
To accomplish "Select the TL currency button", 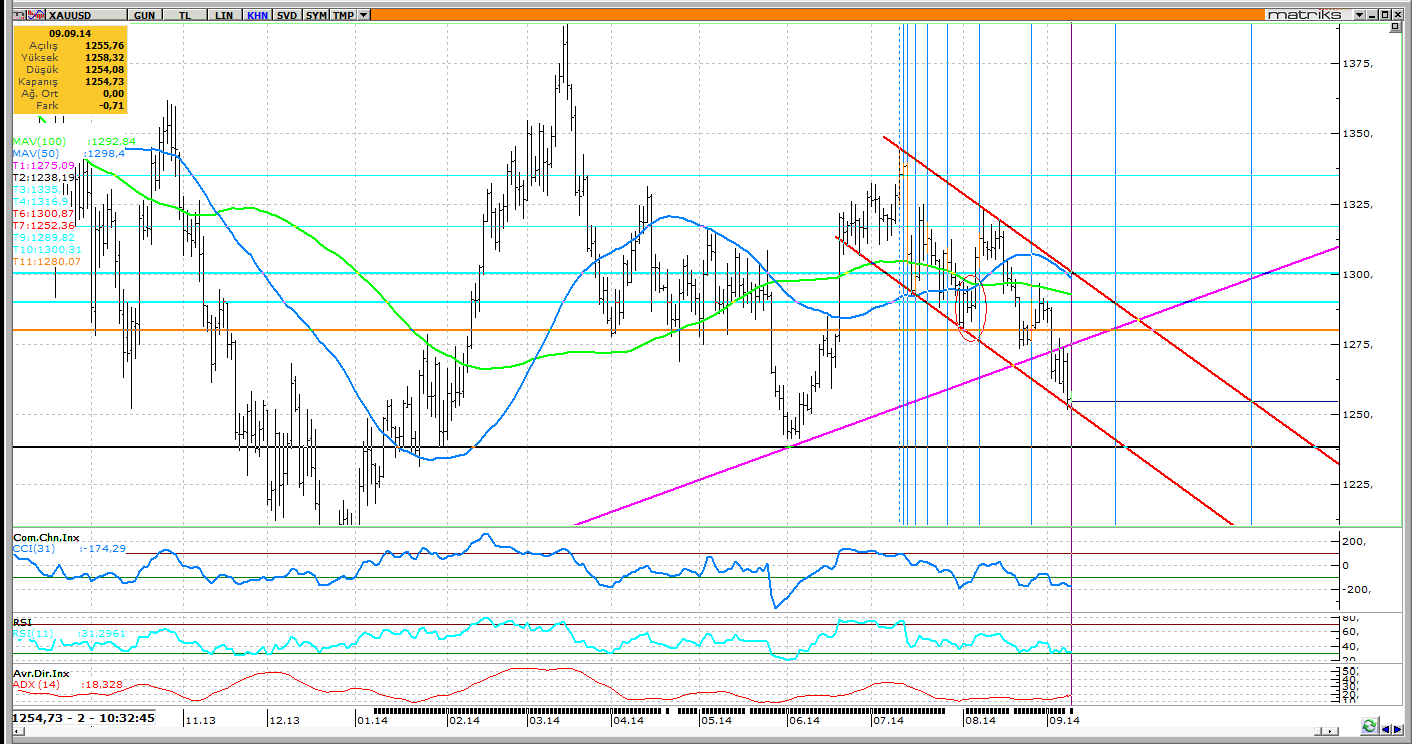I will point(185,15).
